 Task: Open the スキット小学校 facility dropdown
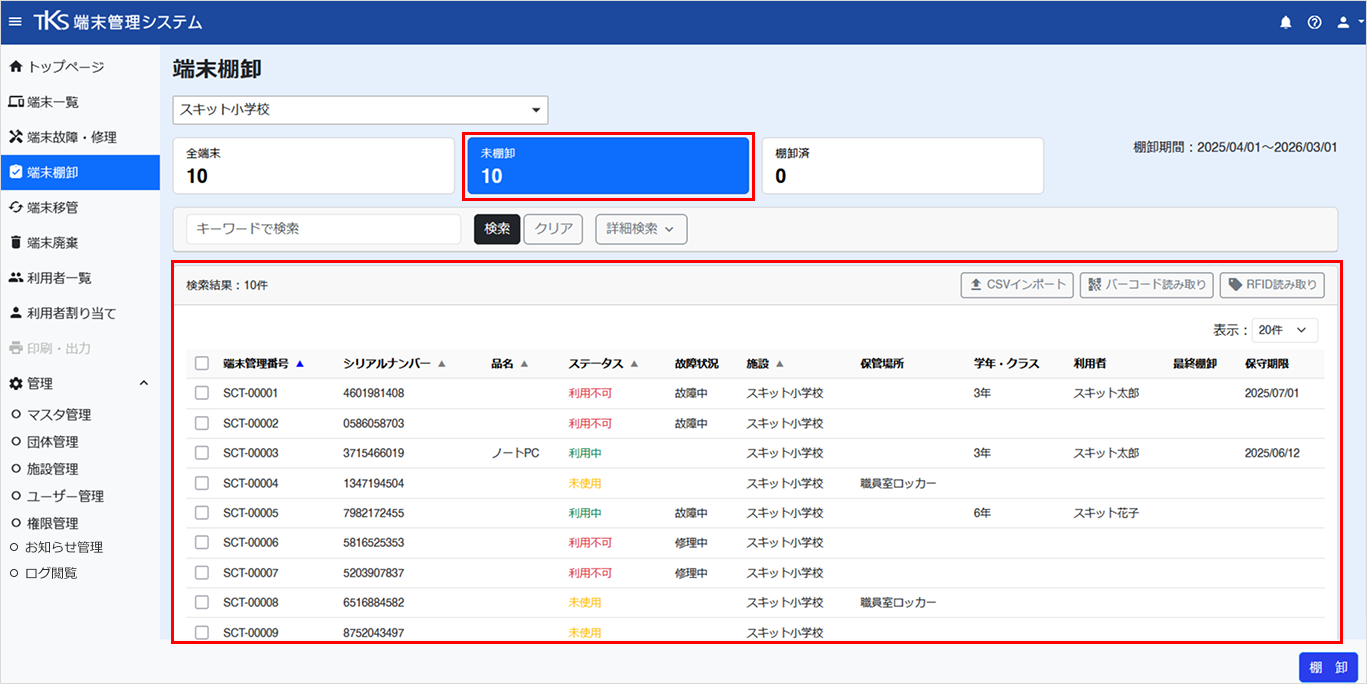360,110
